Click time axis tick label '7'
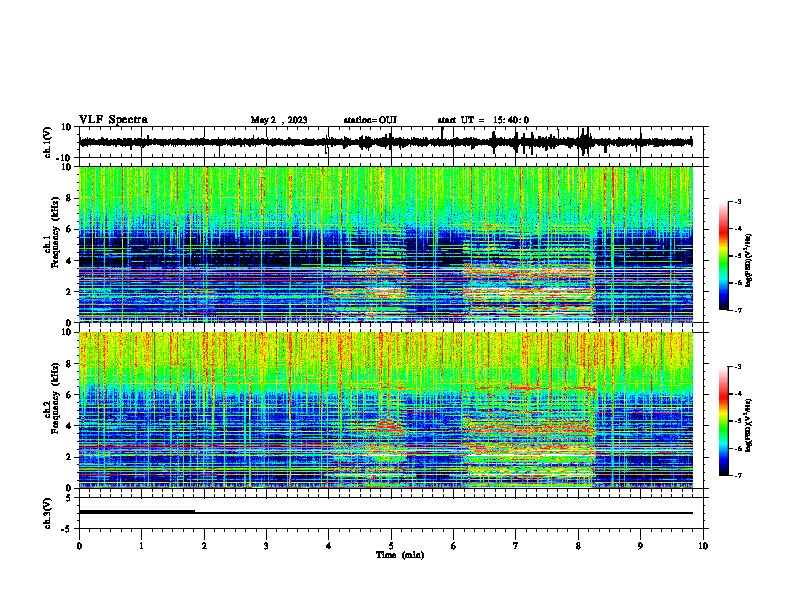Screen dimensions: 792x612 click(x=516, y=546)
